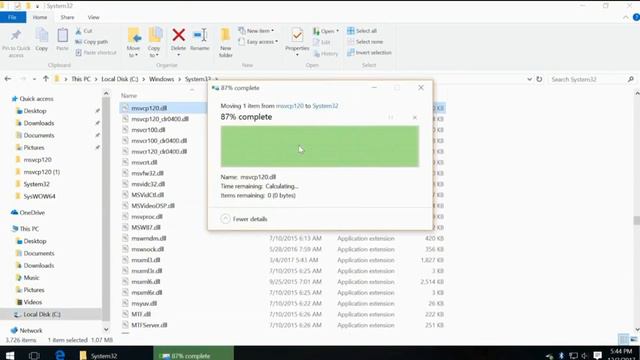This screenshot has width=640, height=360.
Task: Click Edit in the ribbon
Action: [322, 42]
